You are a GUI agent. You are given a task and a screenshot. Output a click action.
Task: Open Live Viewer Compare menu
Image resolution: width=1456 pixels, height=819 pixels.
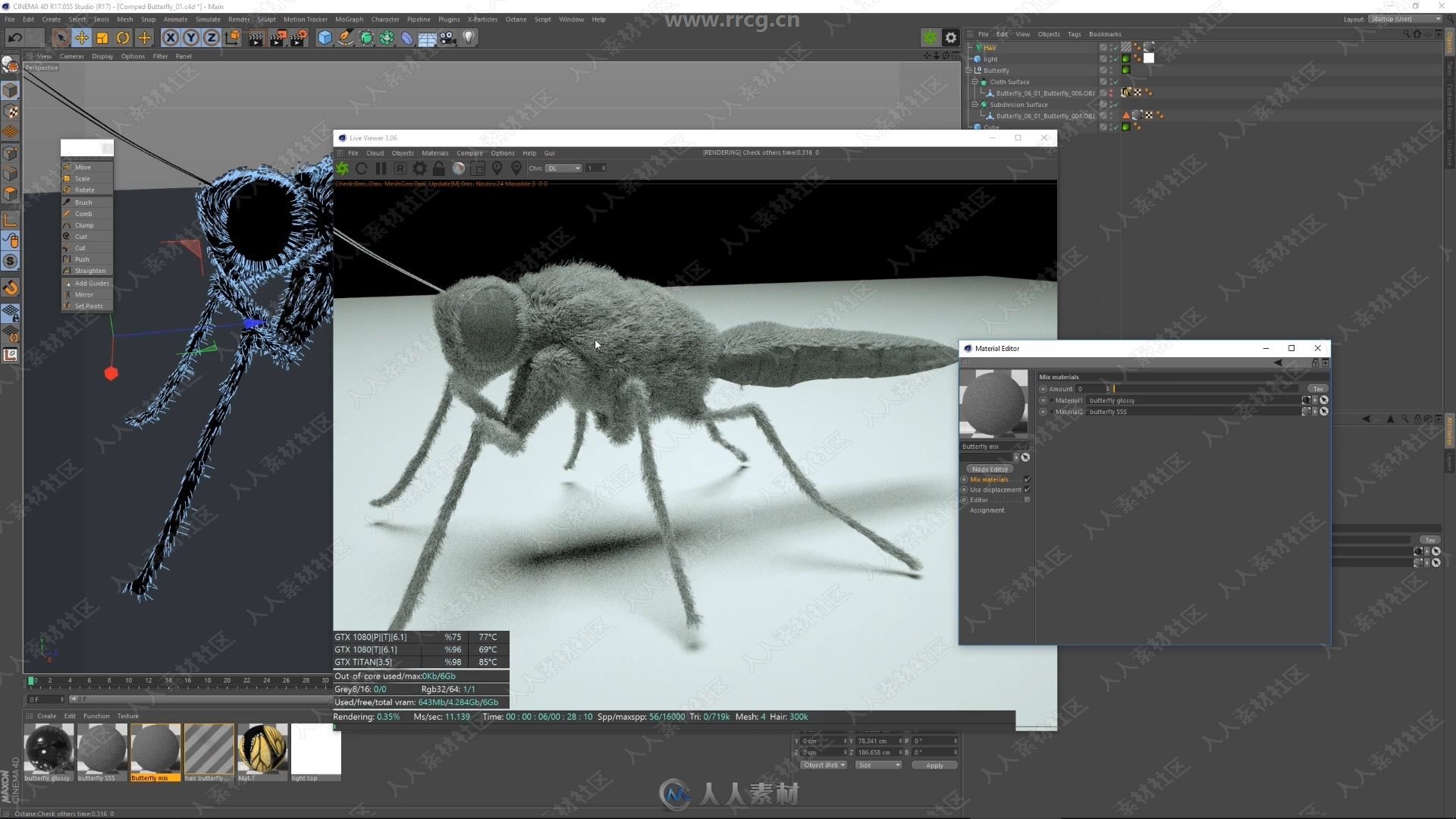469,153
